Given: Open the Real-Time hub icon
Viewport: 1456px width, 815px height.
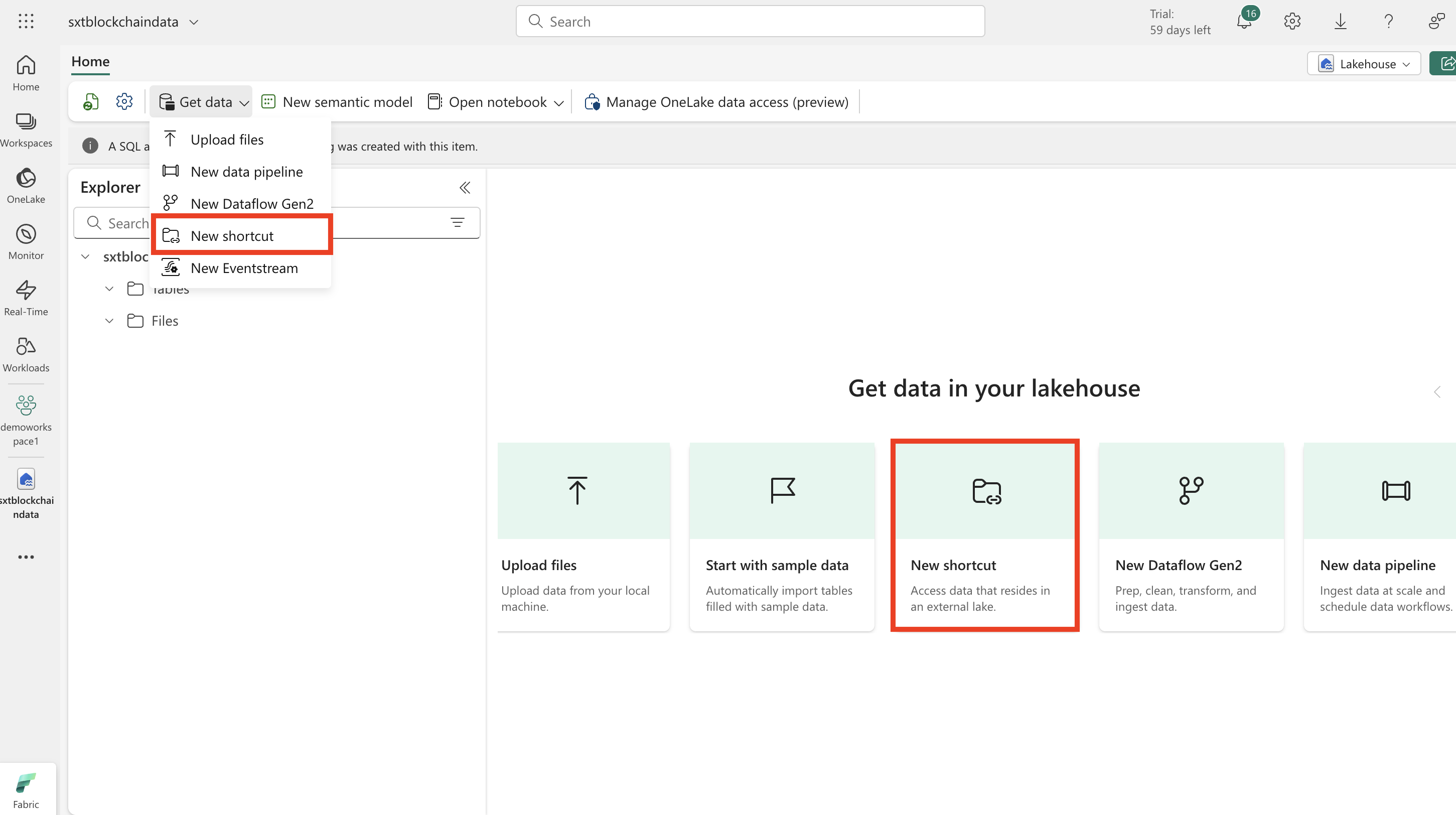Looking at the screenshot, I should pos(26,298).
